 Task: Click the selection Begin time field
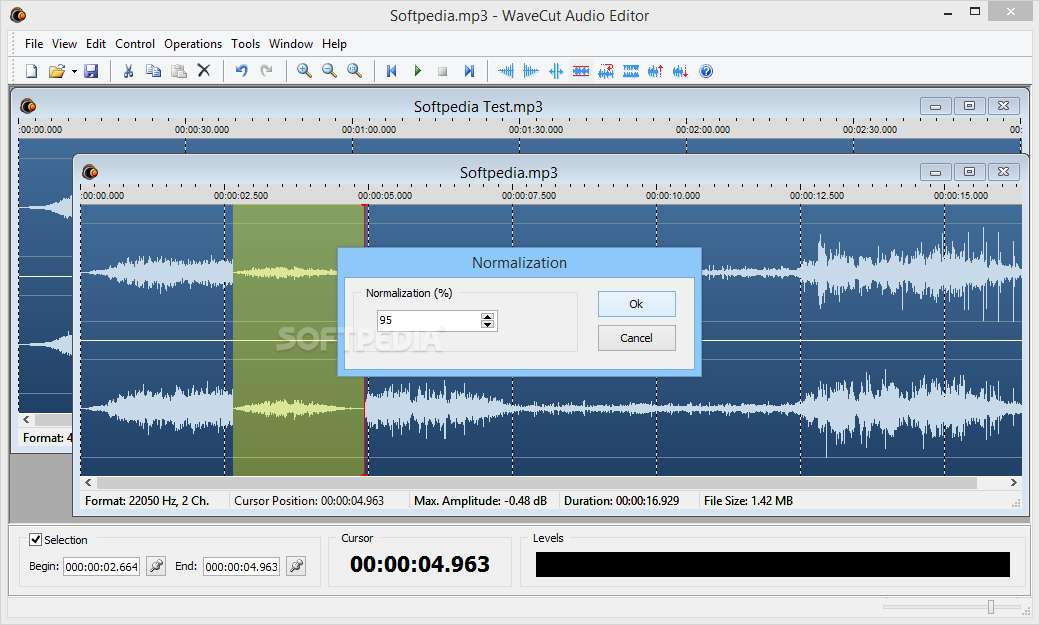click(x=101, y=567)
